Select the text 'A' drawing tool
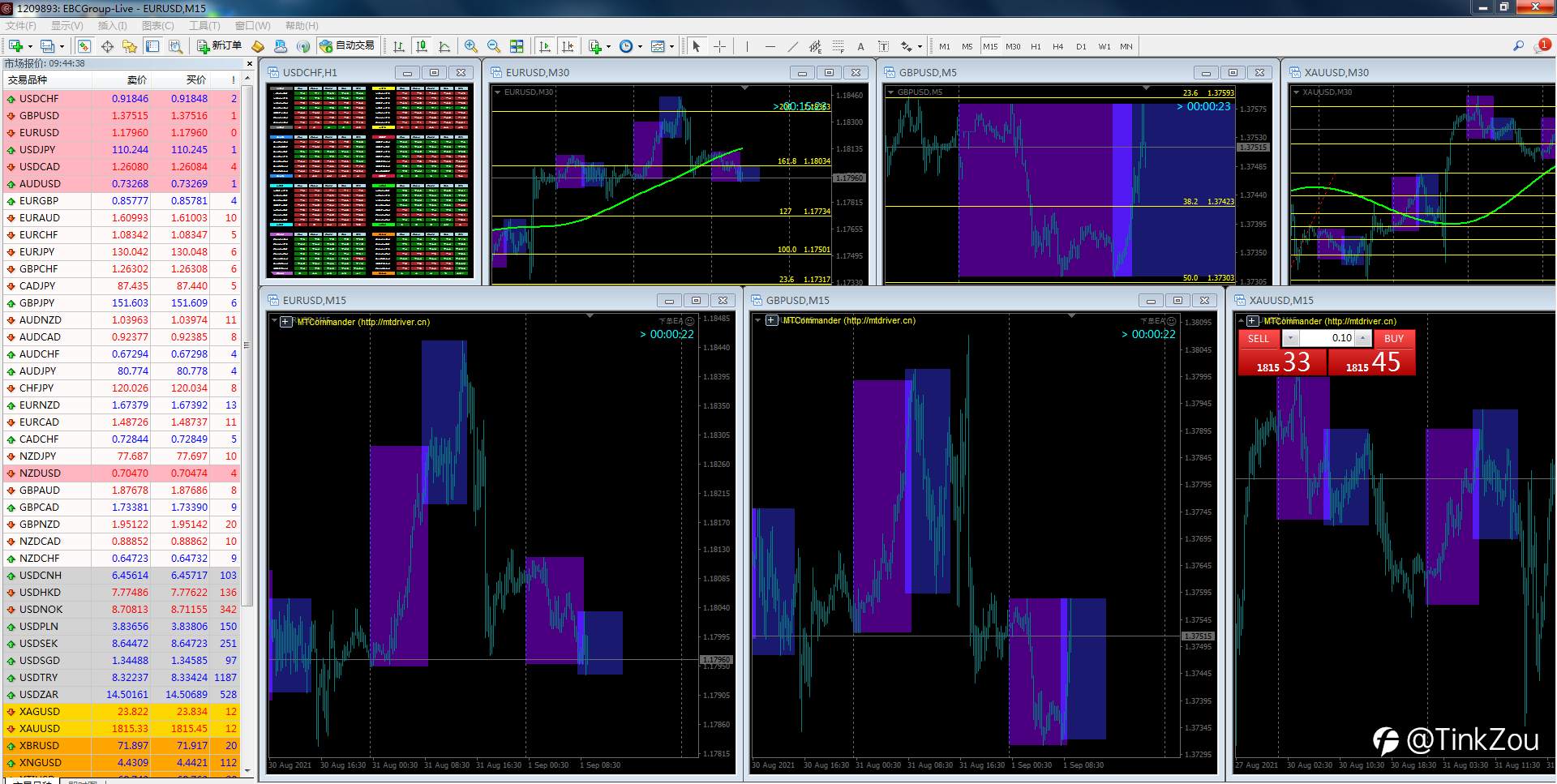 click(860, 46)
